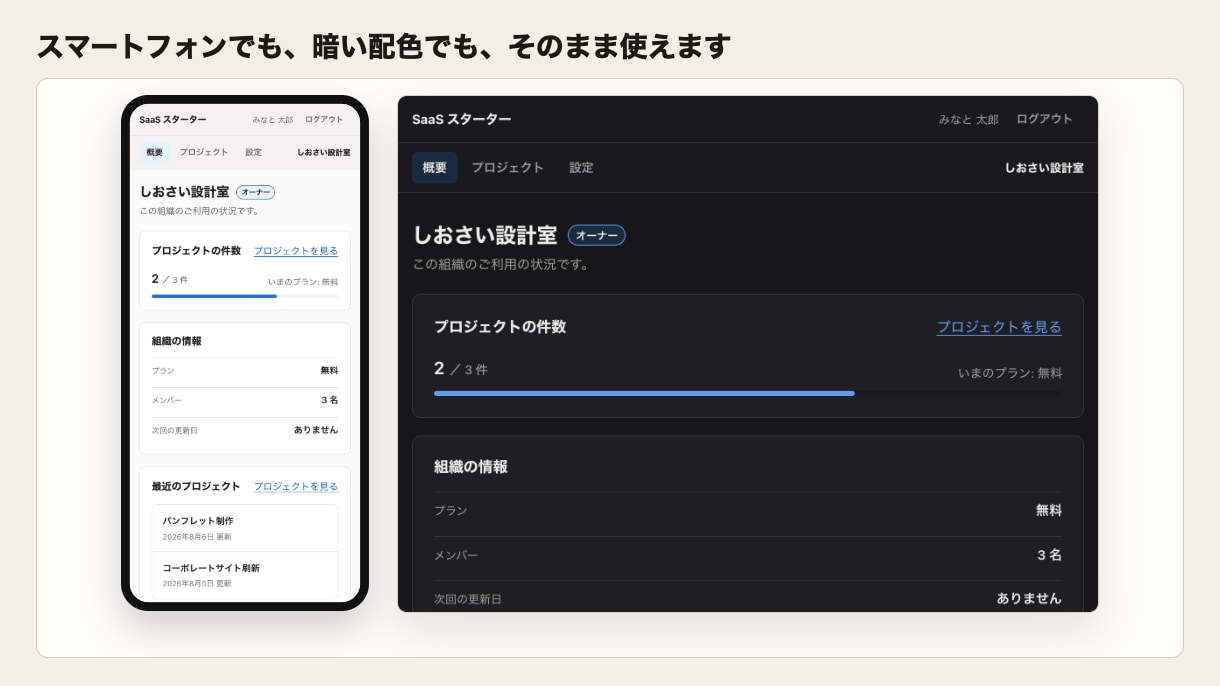Click プロジェクトを見る link in dark desktop card
Screen dimensions: 1220x686
[x=999, y=327]
